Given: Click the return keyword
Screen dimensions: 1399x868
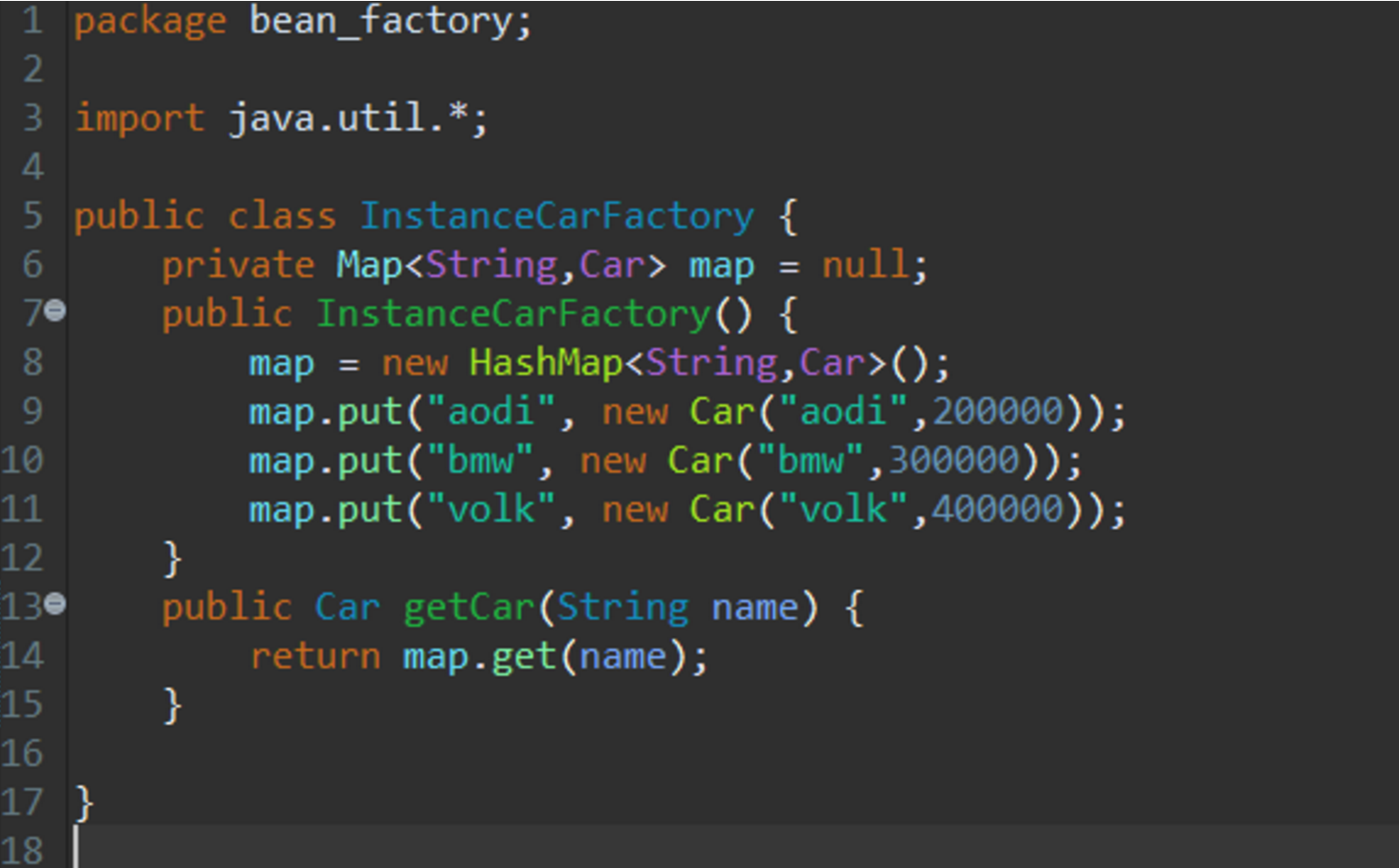Looking at the screenshot, I should [315, 657].
